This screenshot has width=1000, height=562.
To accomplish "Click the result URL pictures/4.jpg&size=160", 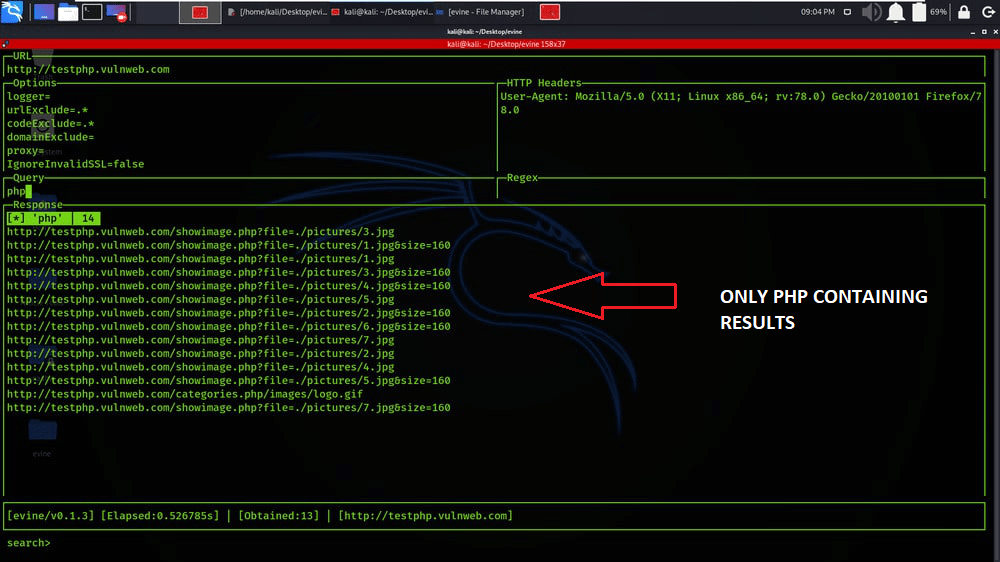I will click(x=228, y=286).
